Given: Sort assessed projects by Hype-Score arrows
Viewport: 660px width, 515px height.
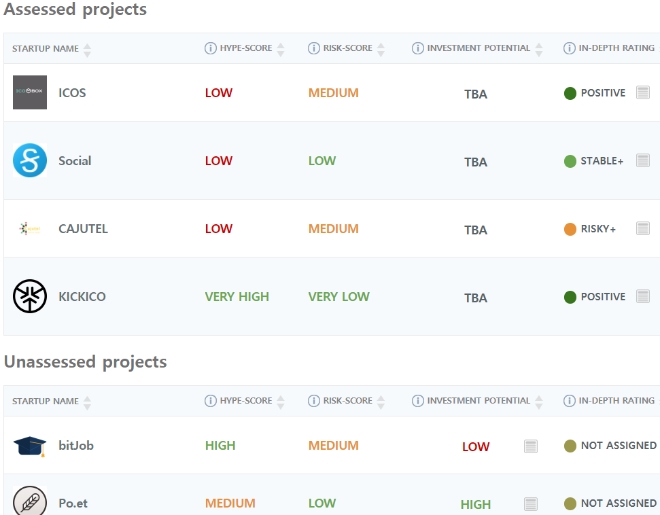Looking at the screenshot, I should pyautogui.click(x=281, y=49).
